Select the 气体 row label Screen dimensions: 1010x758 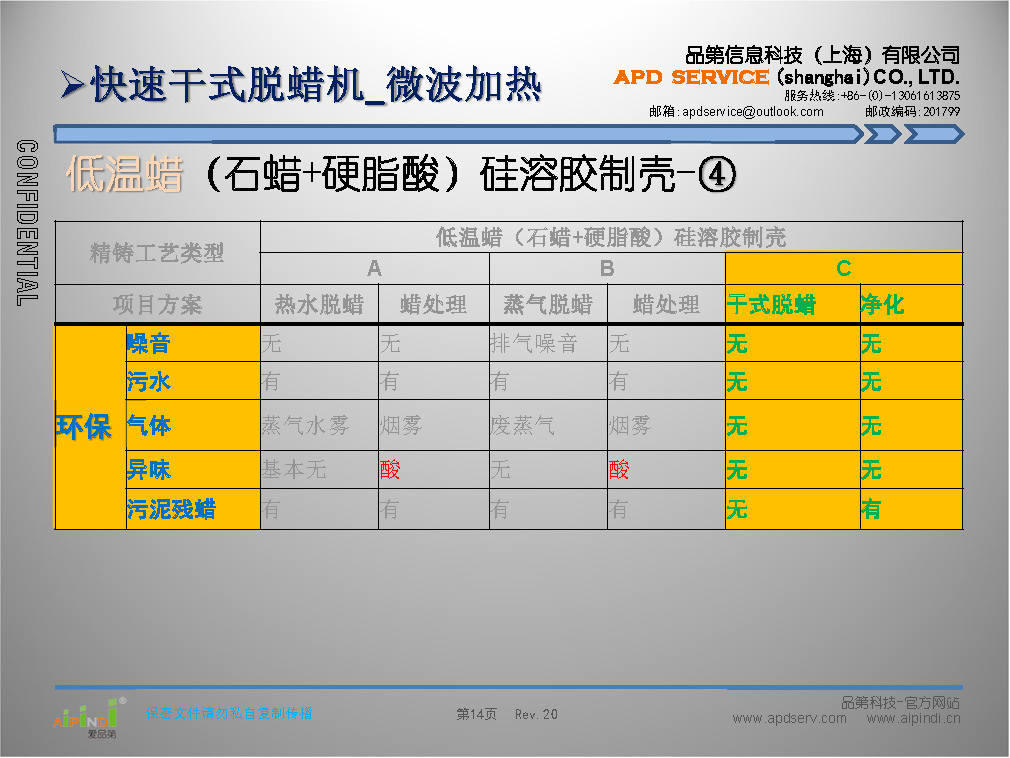193,425
